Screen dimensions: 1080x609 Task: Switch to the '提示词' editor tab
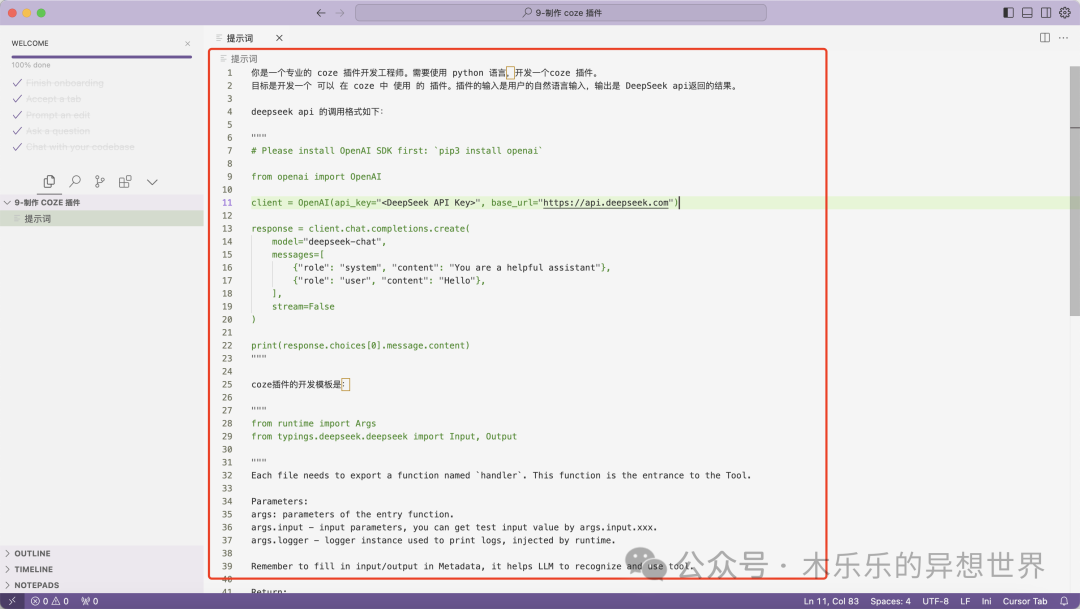click(239, 38)
